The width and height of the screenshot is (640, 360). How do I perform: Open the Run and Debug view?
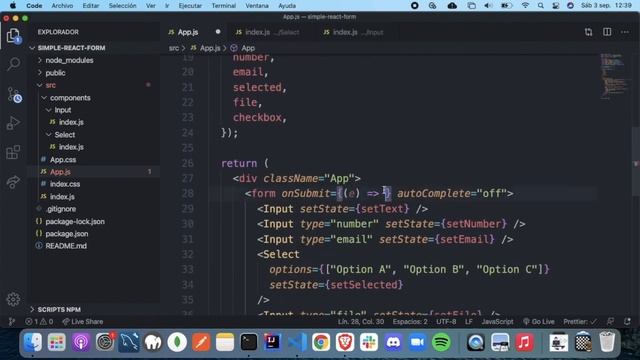pyautogui.click(x=13, y=123)
